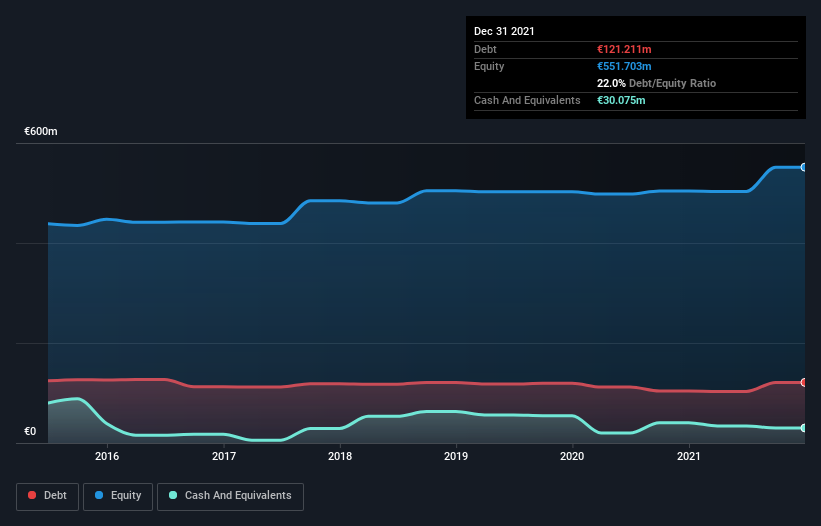The width and height of the screenshot is (821, 526).
Task: Click the Debt label in tooltip
Action: (x=485, y=49)
